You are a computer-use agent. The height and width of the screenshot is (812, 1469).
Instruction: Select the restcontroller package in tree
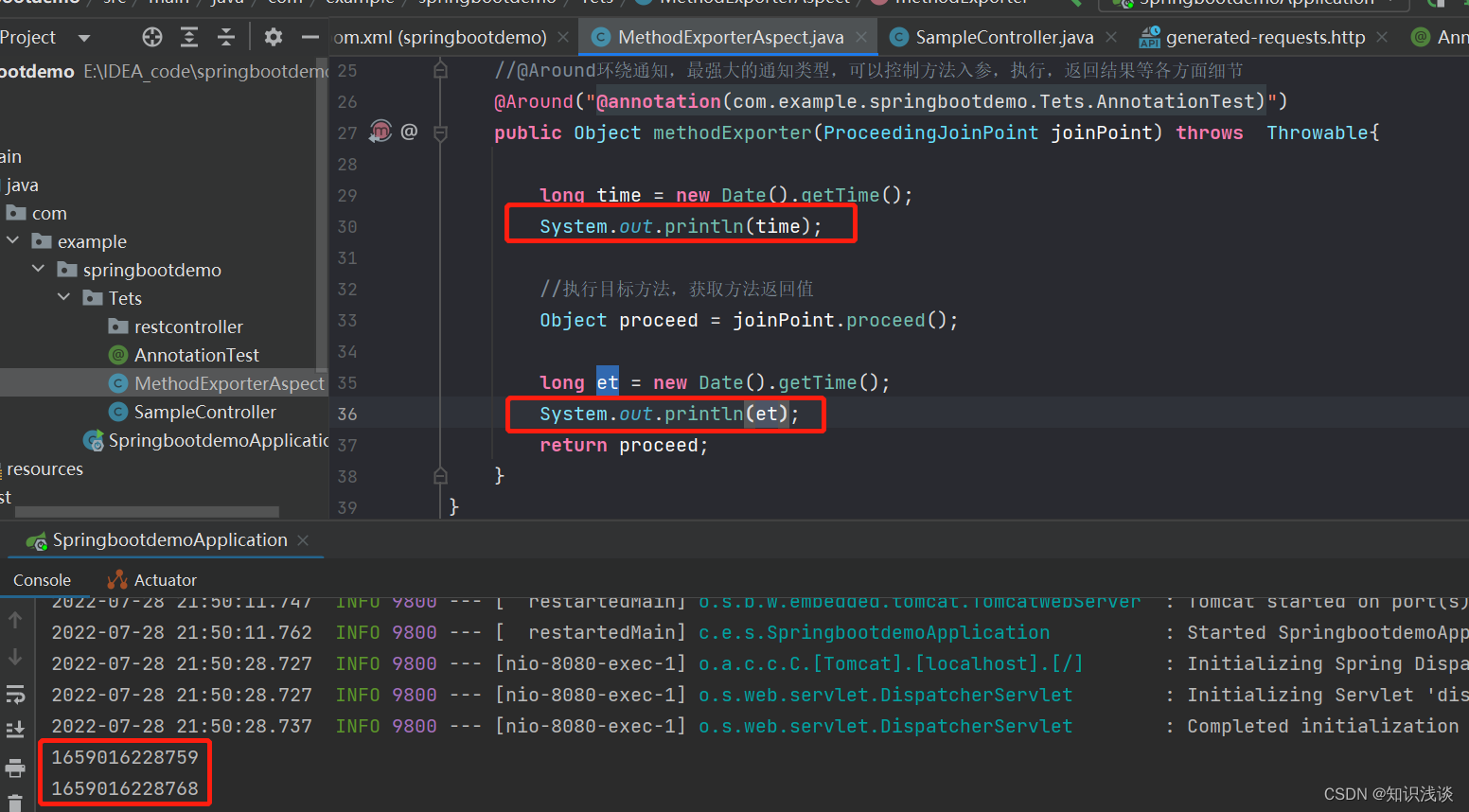(x=188, y=327)
